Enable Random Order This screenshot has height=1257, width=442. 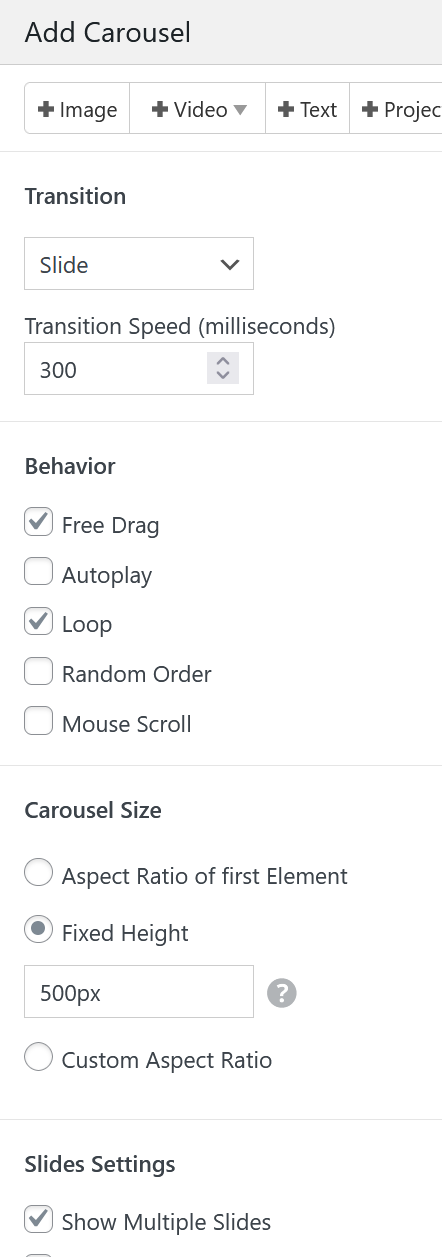click(39, 672)
